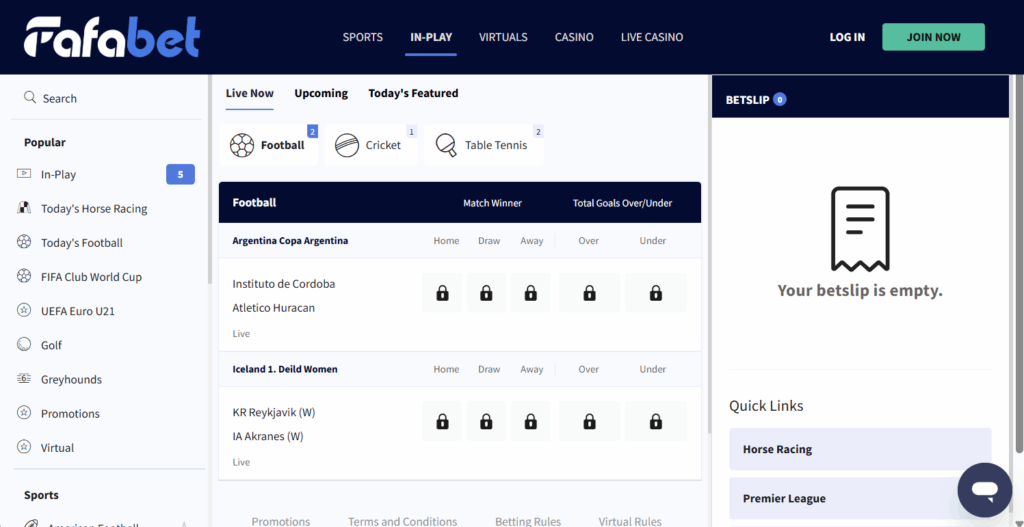Open the Promotions footer link

coord(281,521)
